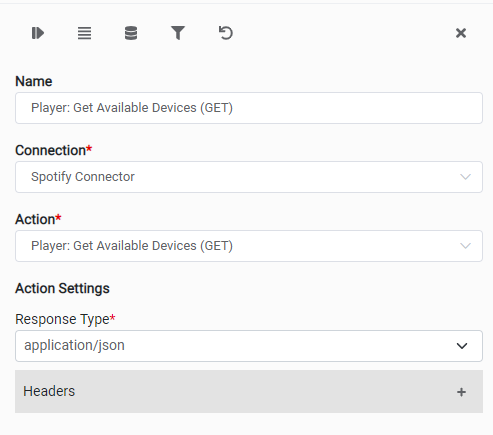Click into the Name text field
The width and height of the screenshot is (493, 435).
249,108
